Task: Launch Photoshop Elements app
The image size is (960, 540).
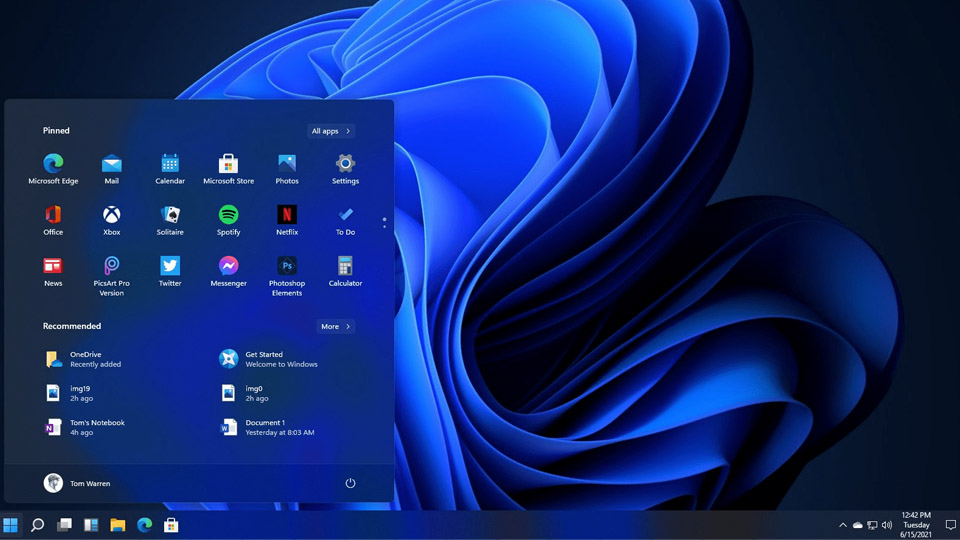Action: tap(287, 267)
